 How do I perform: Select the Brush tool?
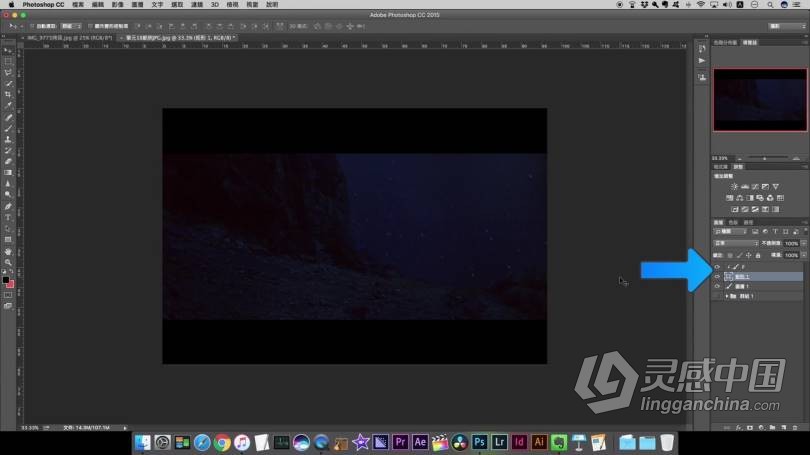8,129
